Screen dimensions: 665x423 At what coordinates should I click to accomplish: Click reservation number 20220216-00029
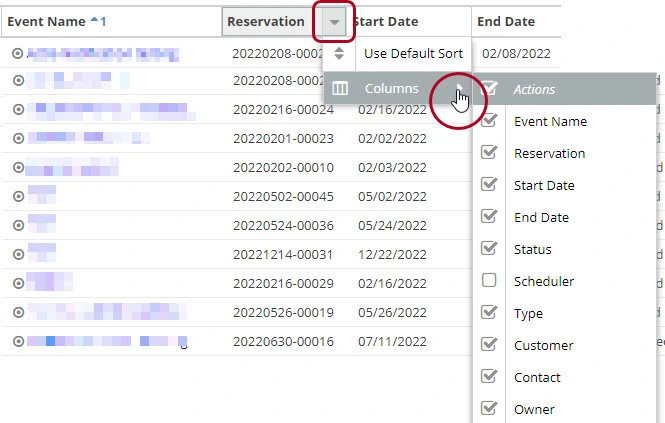283,283
